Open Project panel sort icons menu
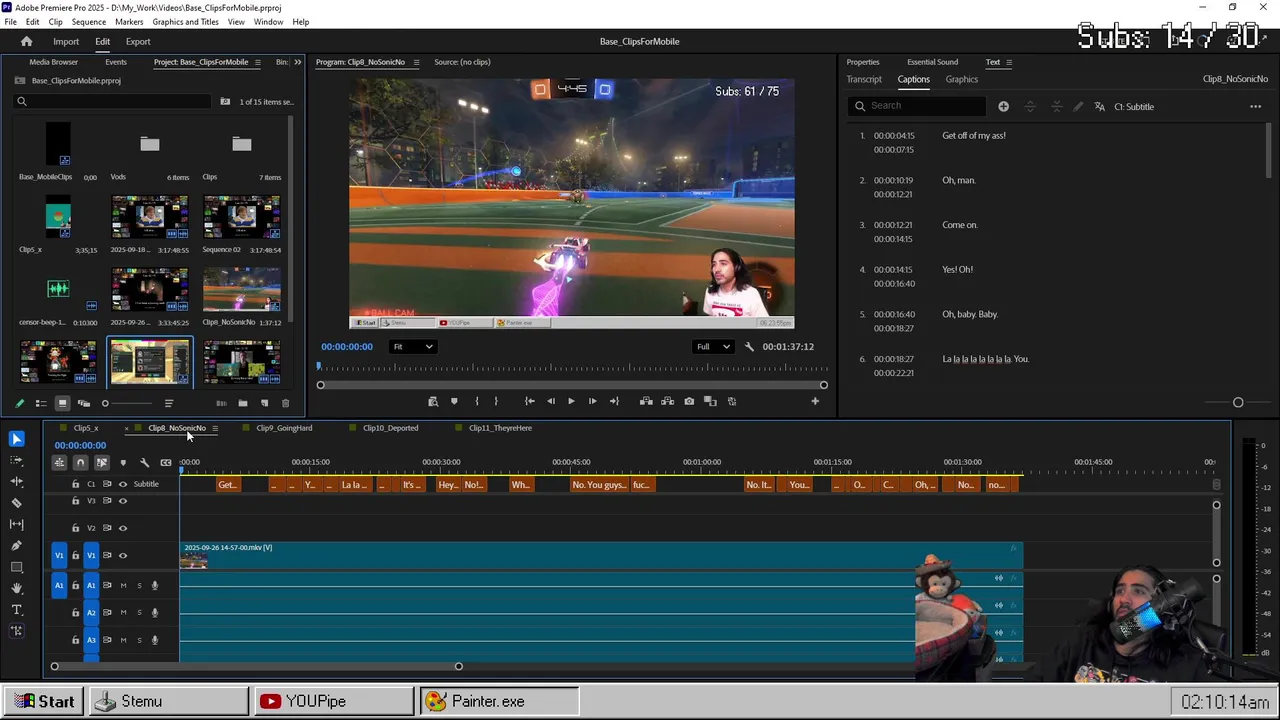This screenshot has height=720, width=1280. (168, 403)
